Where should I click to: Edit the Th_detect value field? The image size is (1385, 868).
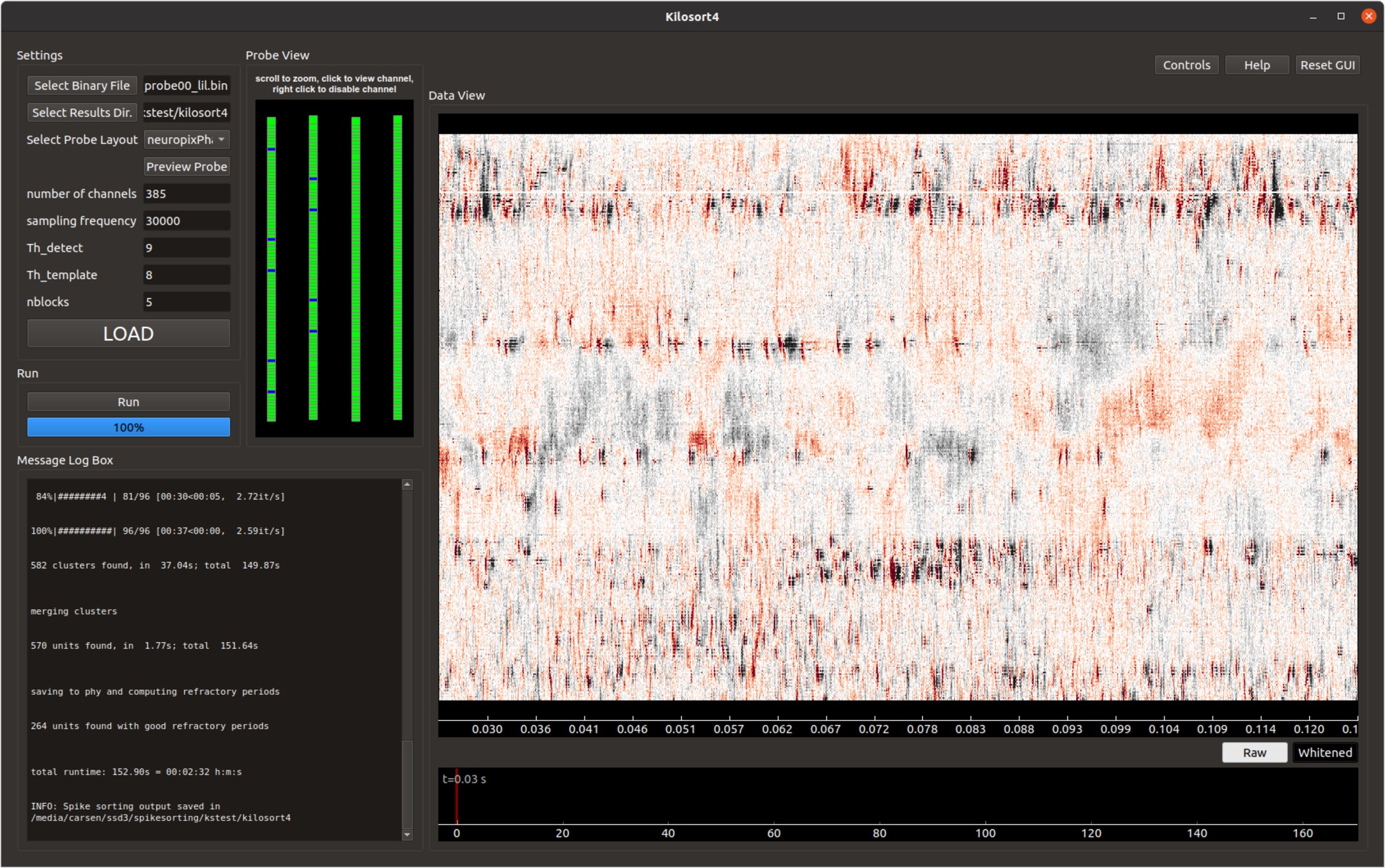[187, 247]
